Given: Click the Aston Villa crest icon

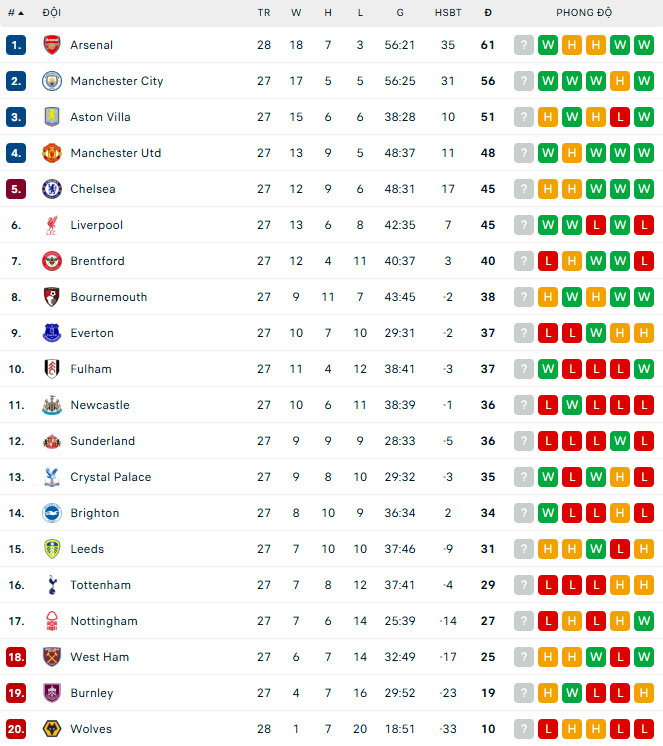Looking at the screenshot, I should 52,117.
